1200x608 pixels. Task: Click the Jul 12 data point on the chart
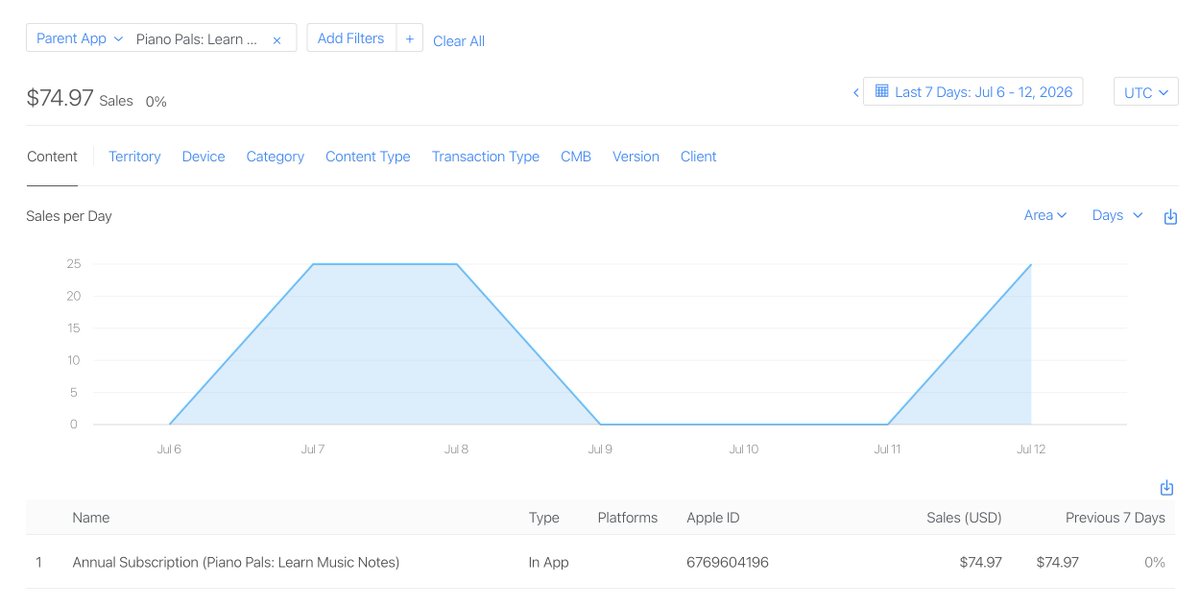1031,265
